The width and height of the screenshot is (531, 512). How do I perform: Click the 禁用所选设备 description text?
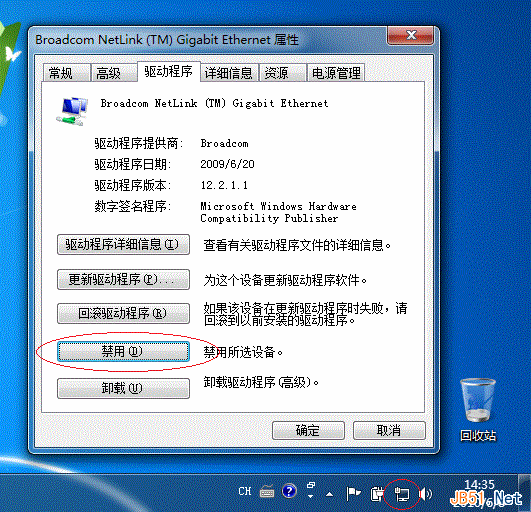click(x=243, y=353)
